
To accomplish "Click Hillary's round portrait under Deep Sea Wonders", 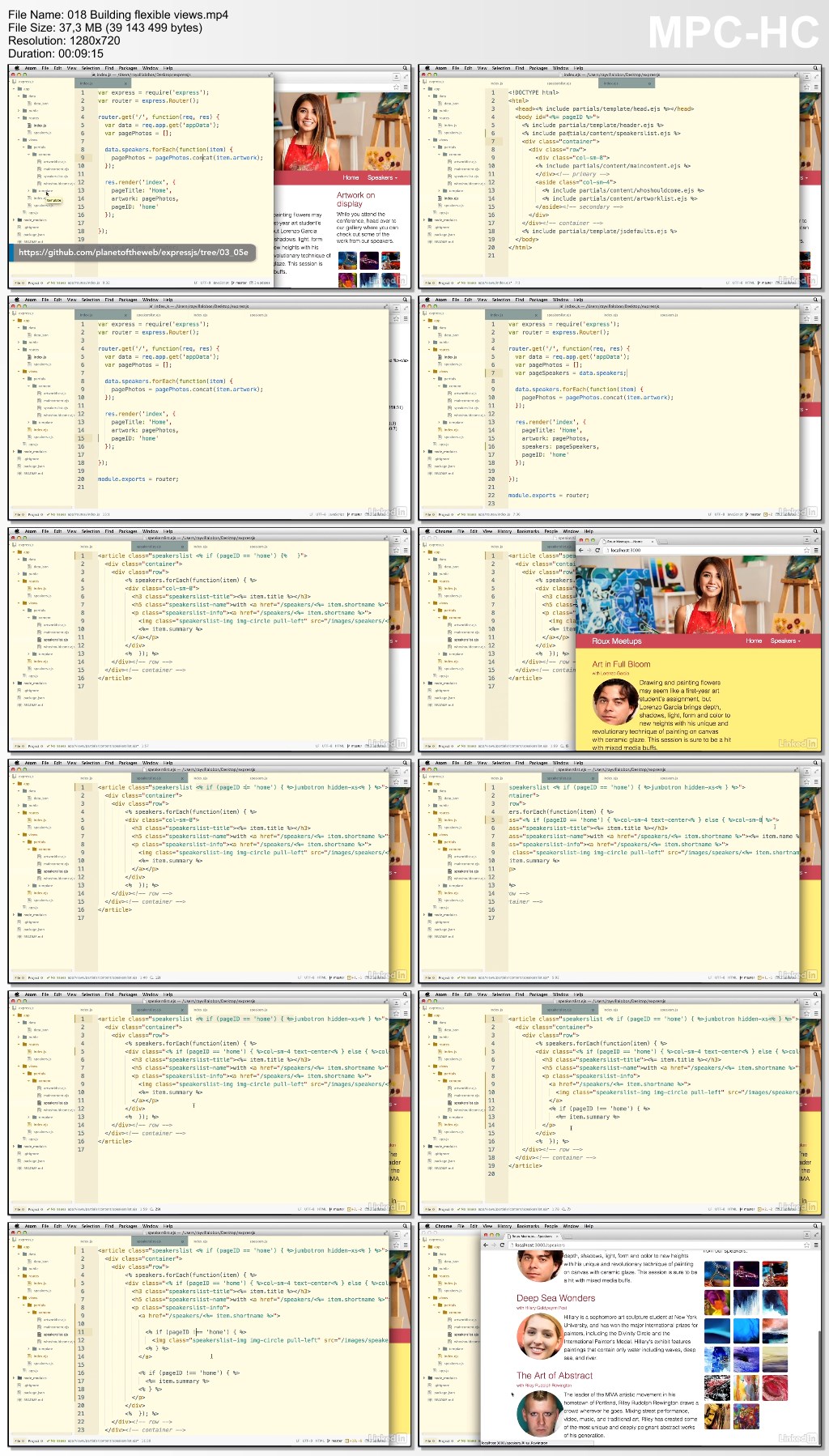I will (x=540, y=1336).
